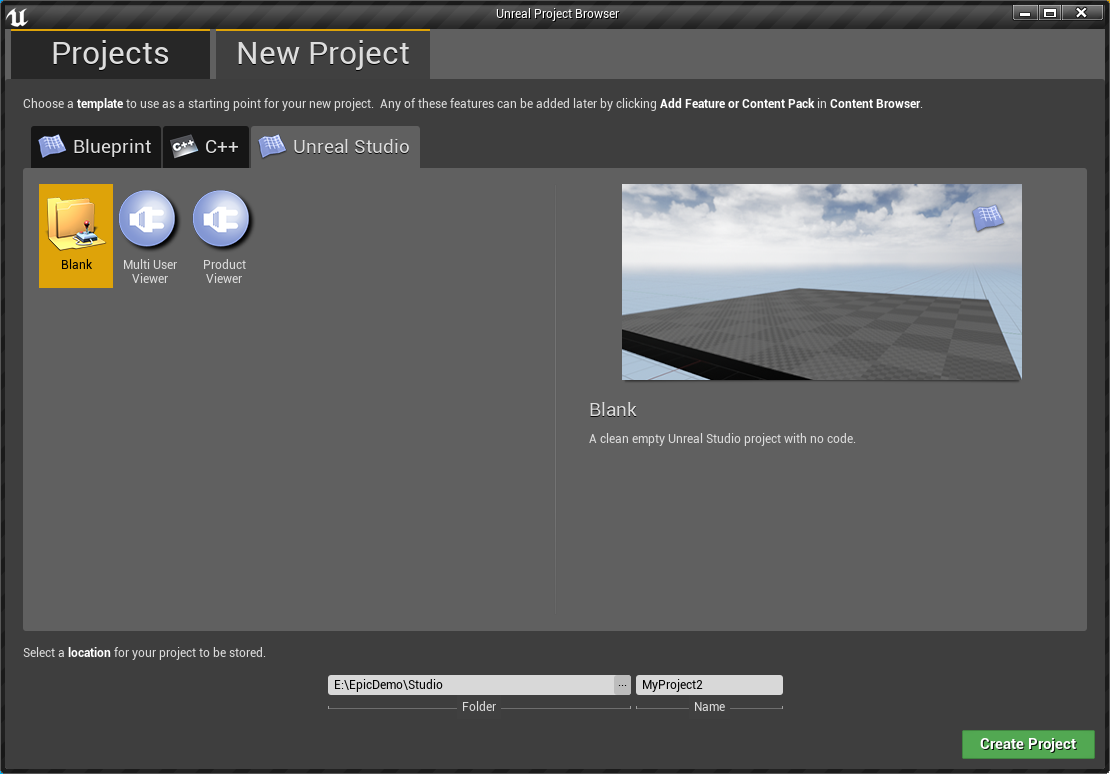Open the New Project tab
Viewport: 1110px width, 774px height.
pyautogui.click(x=323, y=54)
